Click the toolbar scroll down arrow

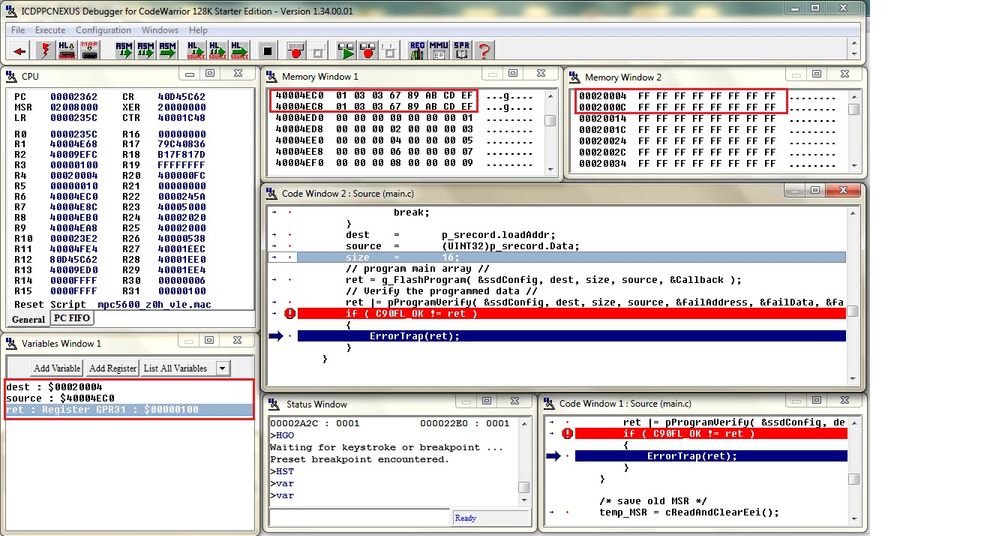coord(854,55)
